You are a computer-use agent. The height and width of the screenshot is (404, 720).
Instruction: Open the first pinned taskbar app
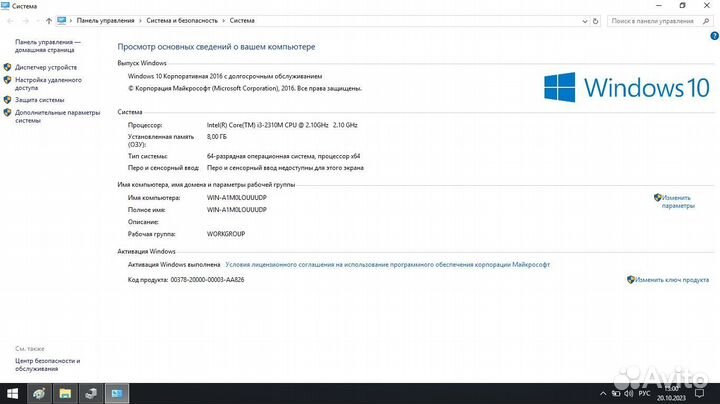point(39,393)
